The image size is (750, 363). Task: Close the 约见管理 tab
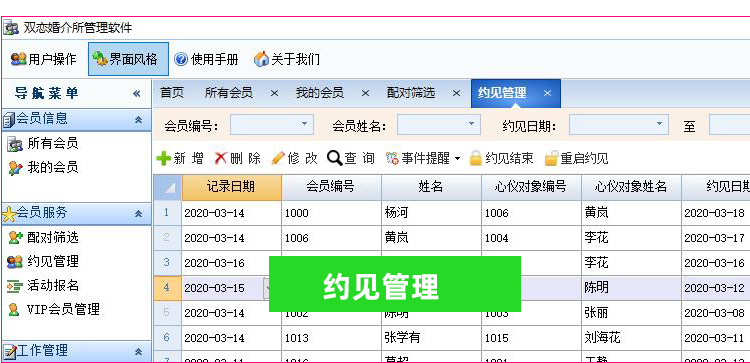pyautogui.click(x=547, y=93)
